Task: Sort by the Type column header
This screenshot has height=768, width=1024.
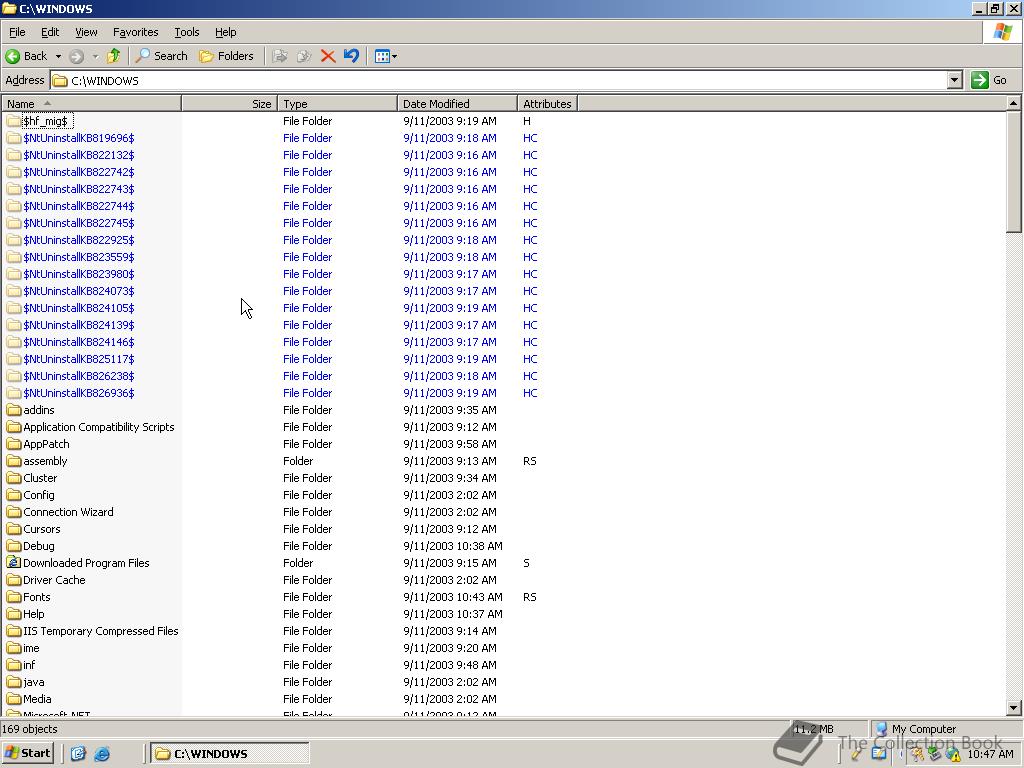Action: tap(338, 104)
